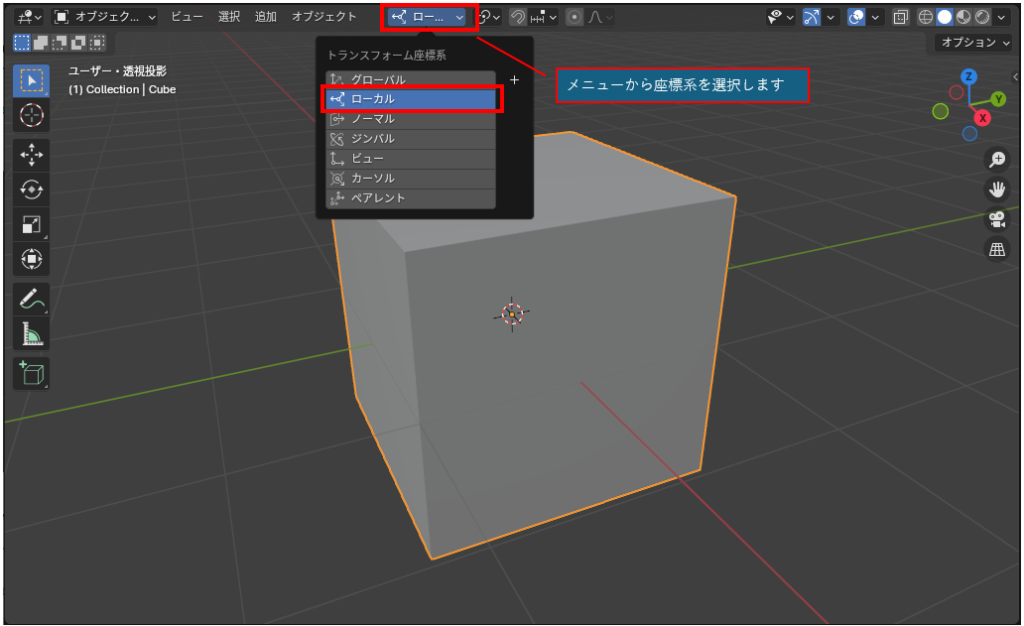Open the オブジェクト mode dropdown
The image size is (1024, 626).
[105, 17]
